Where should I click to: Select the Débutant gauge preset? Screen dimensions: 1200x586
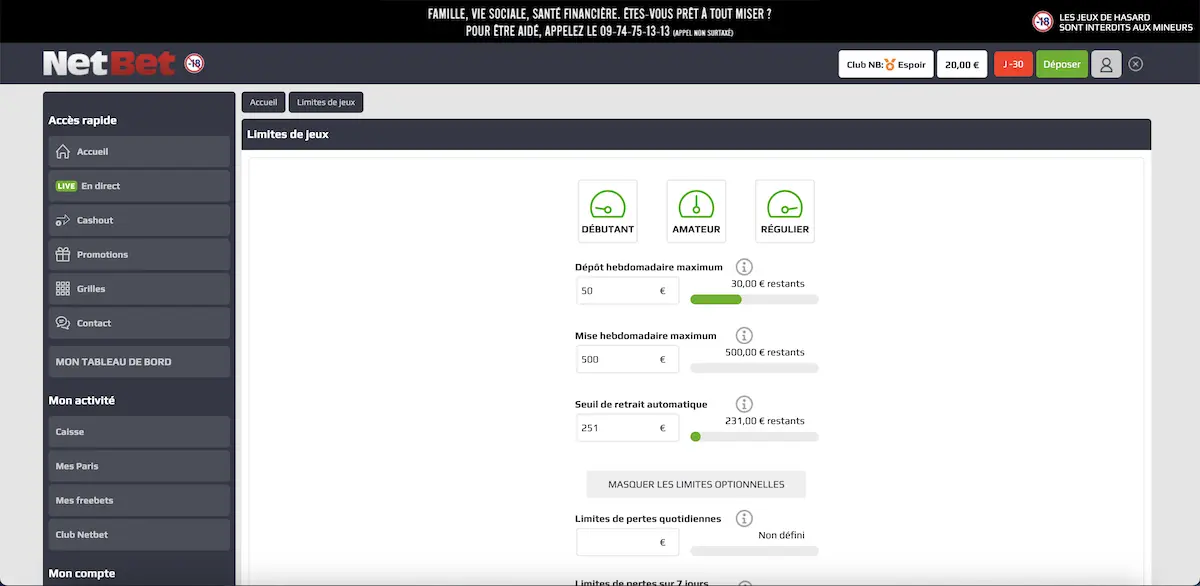tap(607, 211)
